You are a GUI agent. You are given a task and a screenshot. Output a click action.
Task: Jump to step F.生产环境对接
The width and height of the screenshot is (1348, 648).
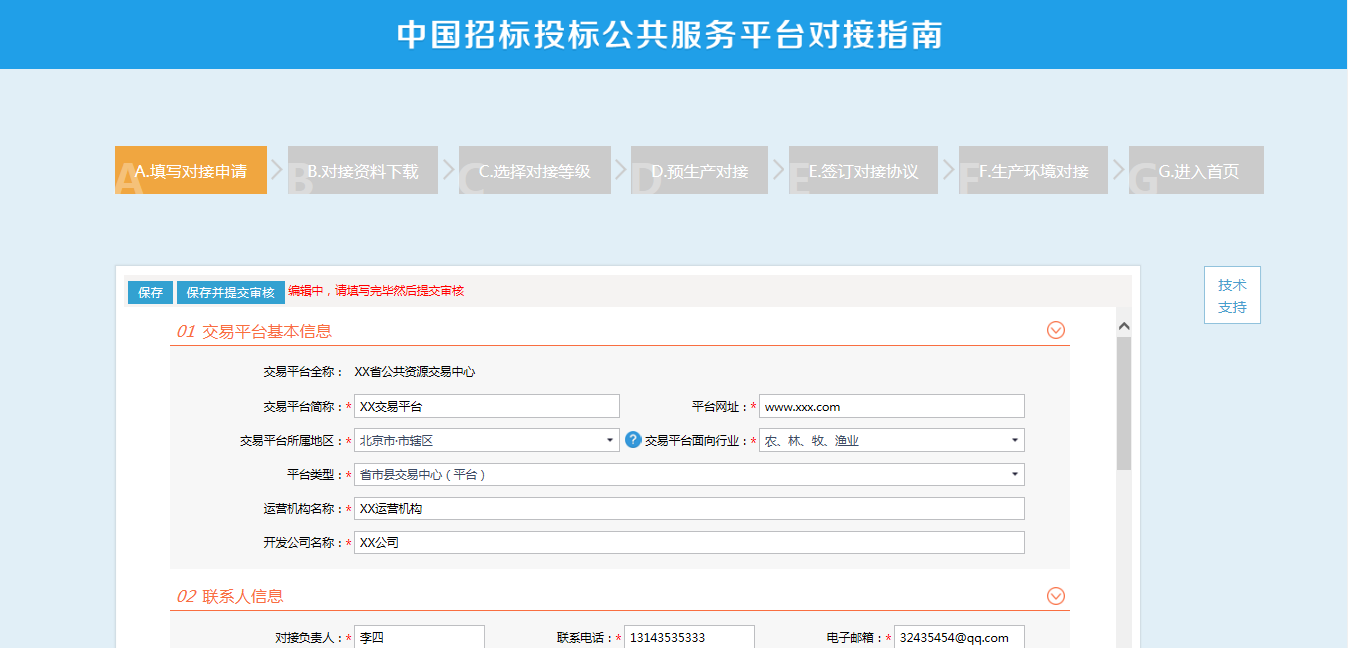point(1034,171)
